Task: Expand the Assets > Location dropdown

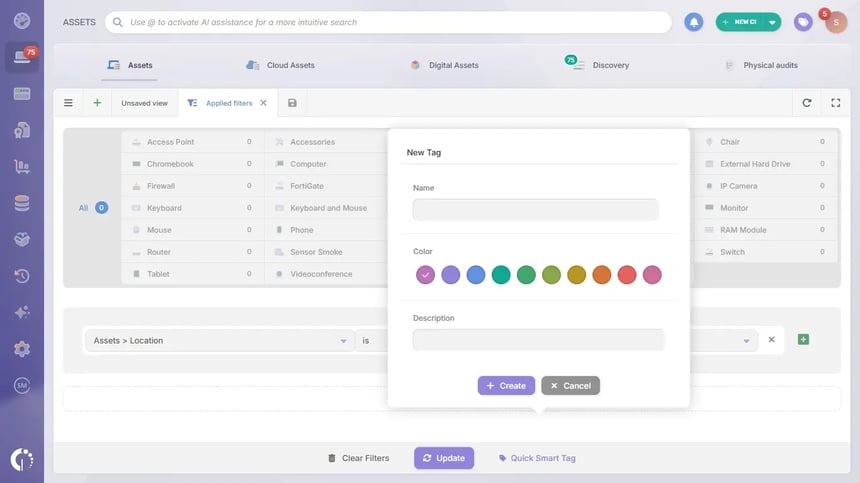Action: 219,340
